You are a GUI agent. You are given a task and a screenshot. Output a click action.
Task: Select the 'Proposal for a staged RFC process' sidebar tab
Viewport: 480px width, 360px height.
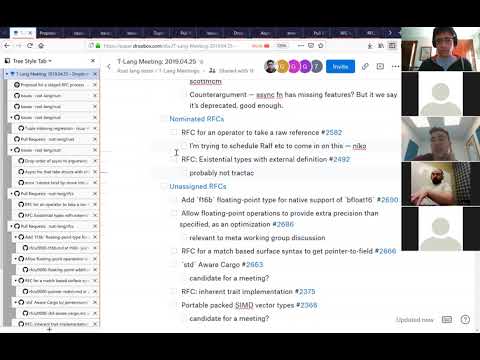52,85
